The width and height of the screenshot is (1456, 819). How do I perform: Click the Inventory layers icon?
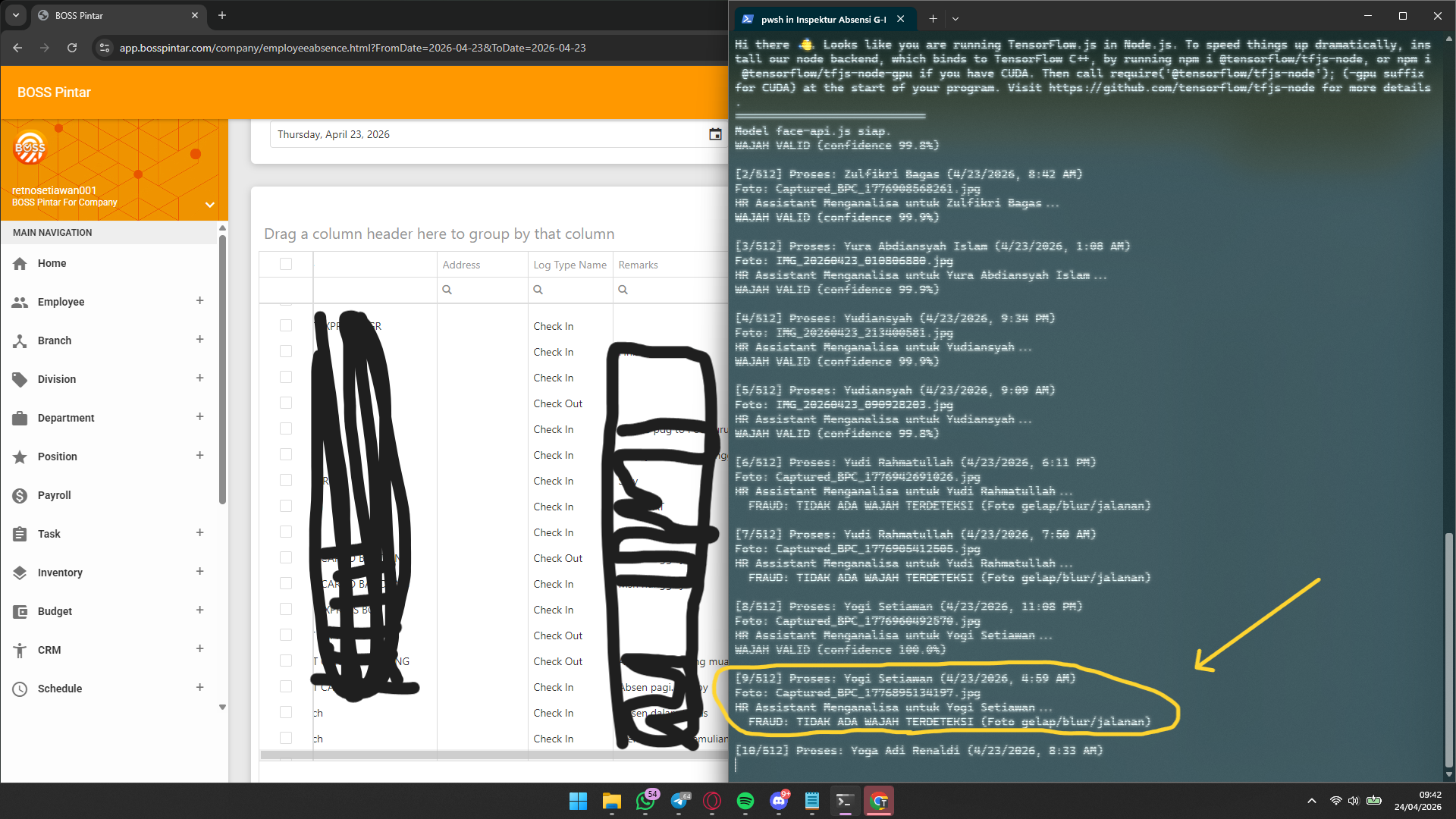20,573
